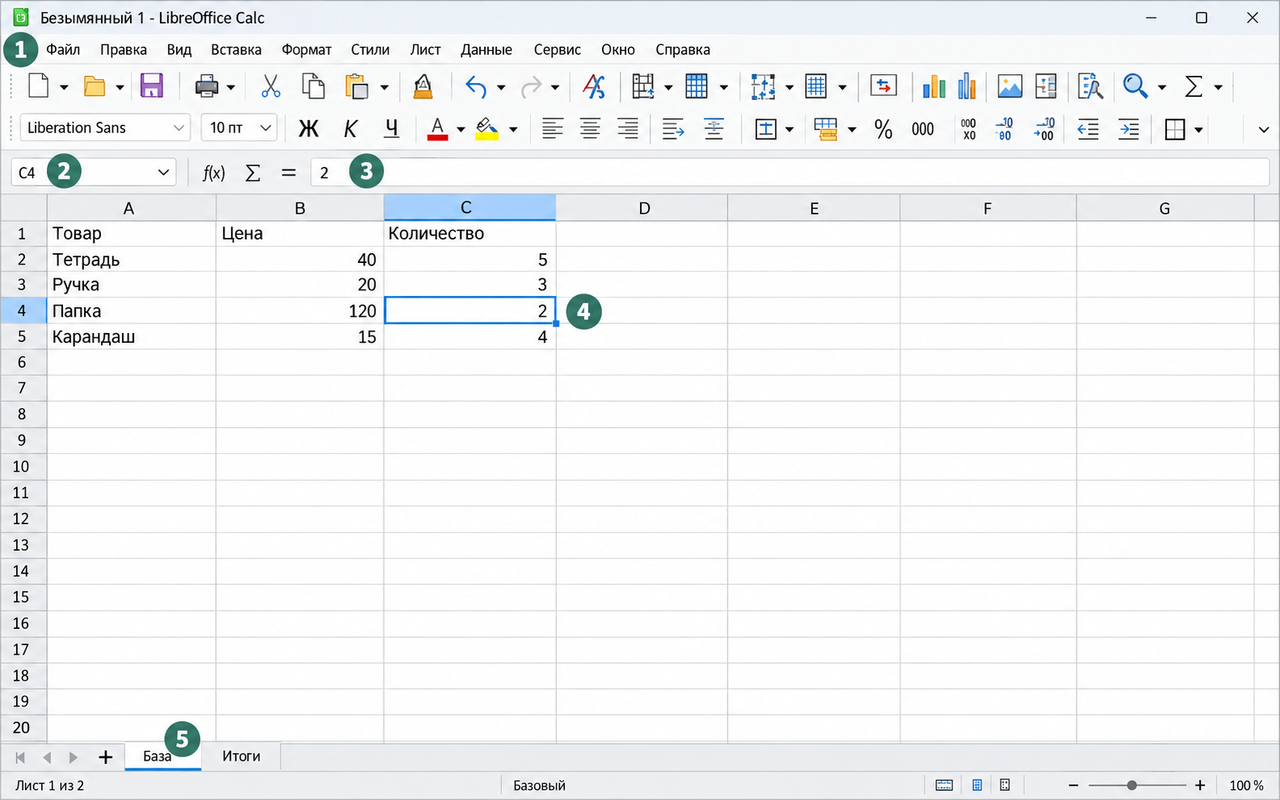
Task: Click into the formula input line
Action: (790, 173)
